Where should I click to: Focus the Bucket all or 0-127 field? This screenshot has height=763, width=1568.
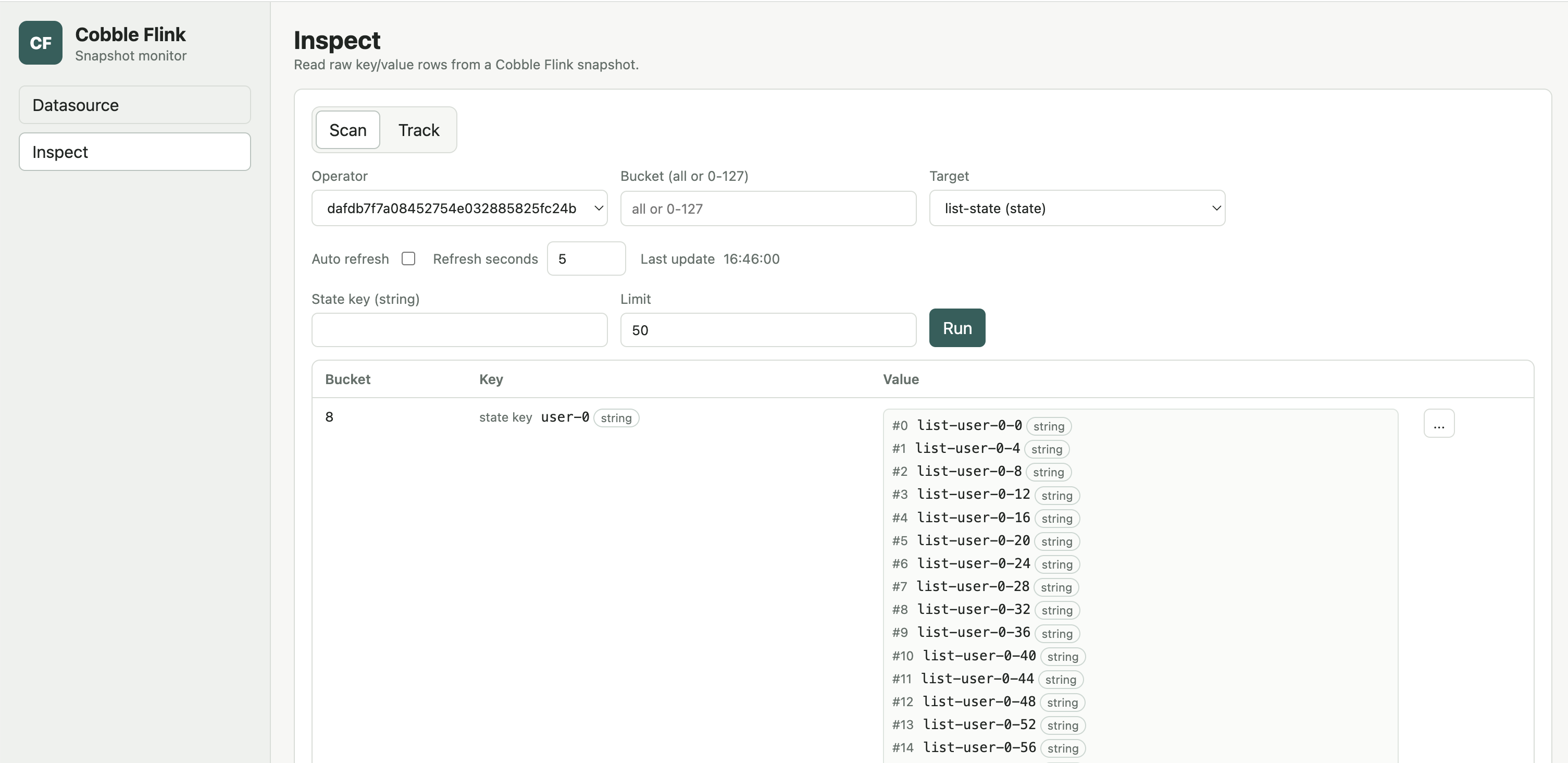[x=768, y=208]
